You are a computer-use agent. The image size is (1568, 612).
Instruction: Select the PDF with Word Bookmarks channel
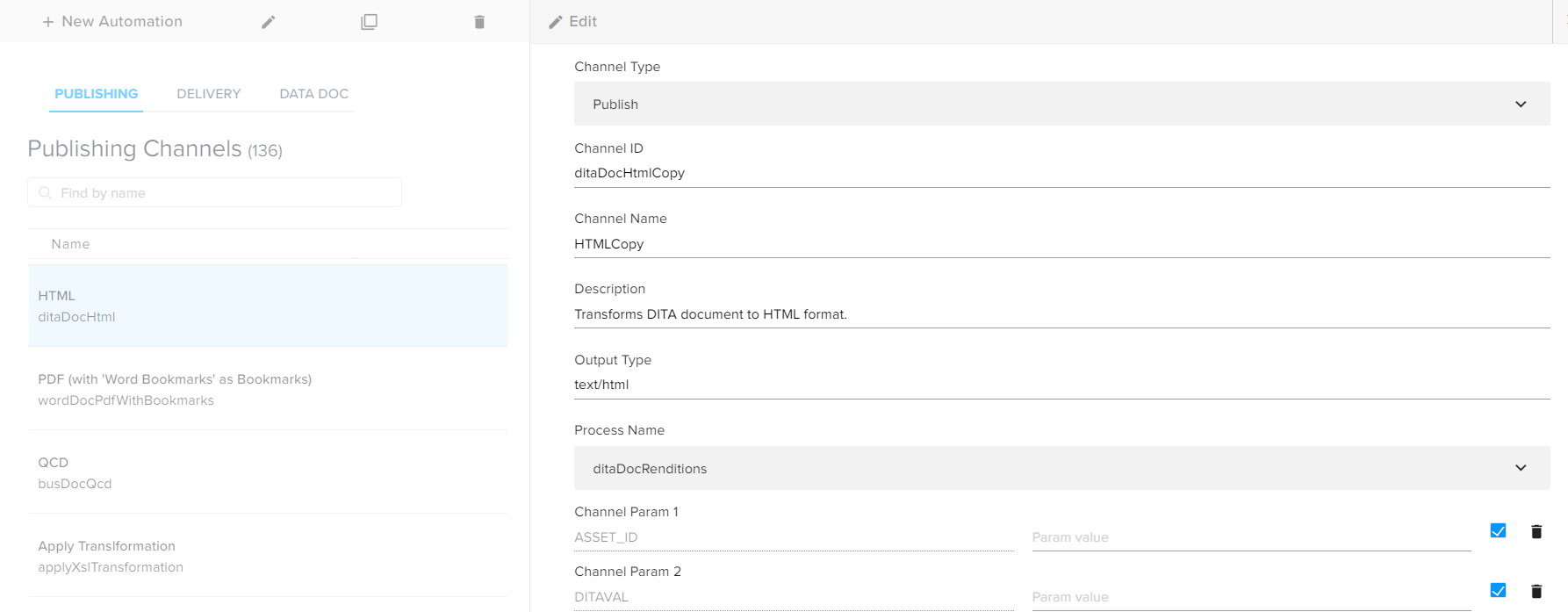point(268,389)
